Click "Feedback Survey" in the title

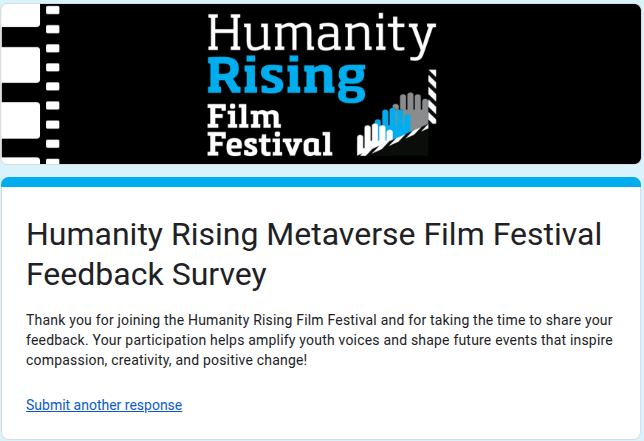[146, 273]
